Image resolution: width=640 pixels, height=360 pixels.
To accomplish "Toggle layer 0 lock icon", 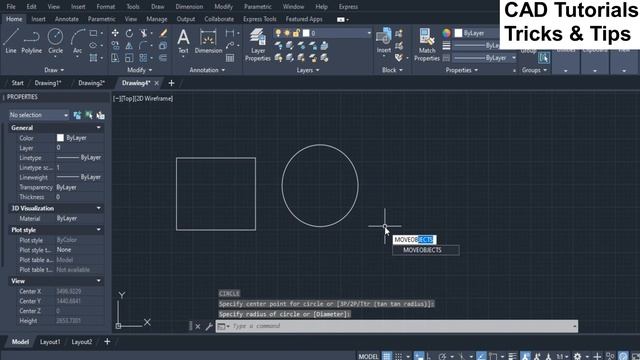I will (296, 33).
